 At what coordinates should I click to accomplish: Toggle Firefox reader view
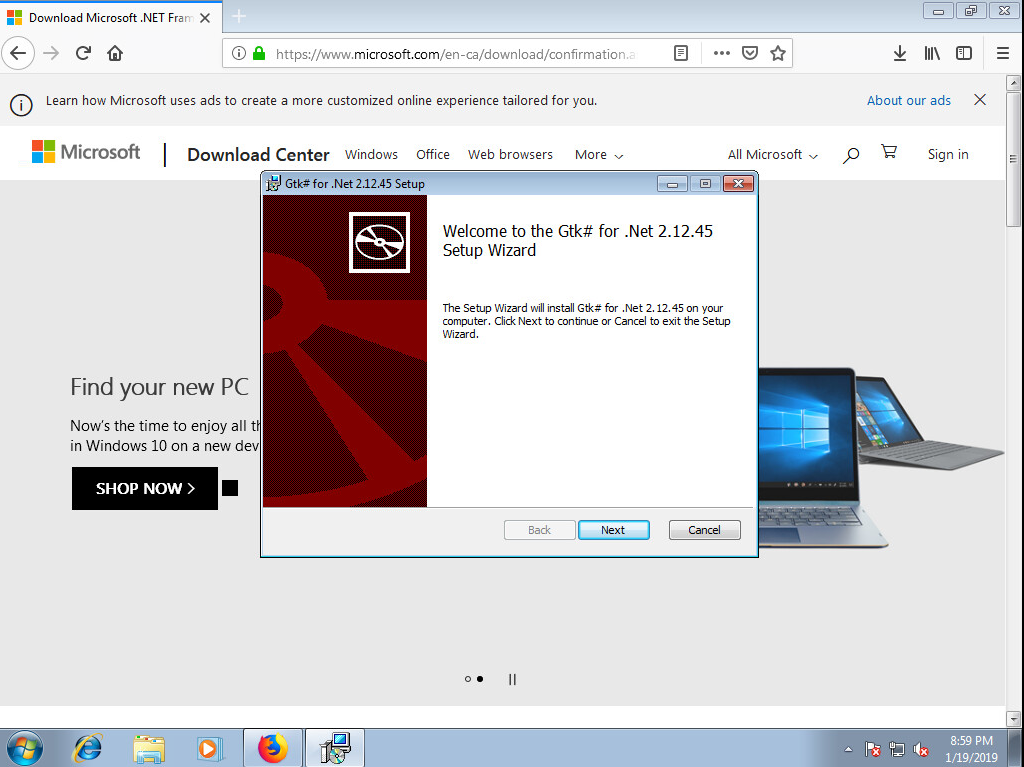[680, 54]
